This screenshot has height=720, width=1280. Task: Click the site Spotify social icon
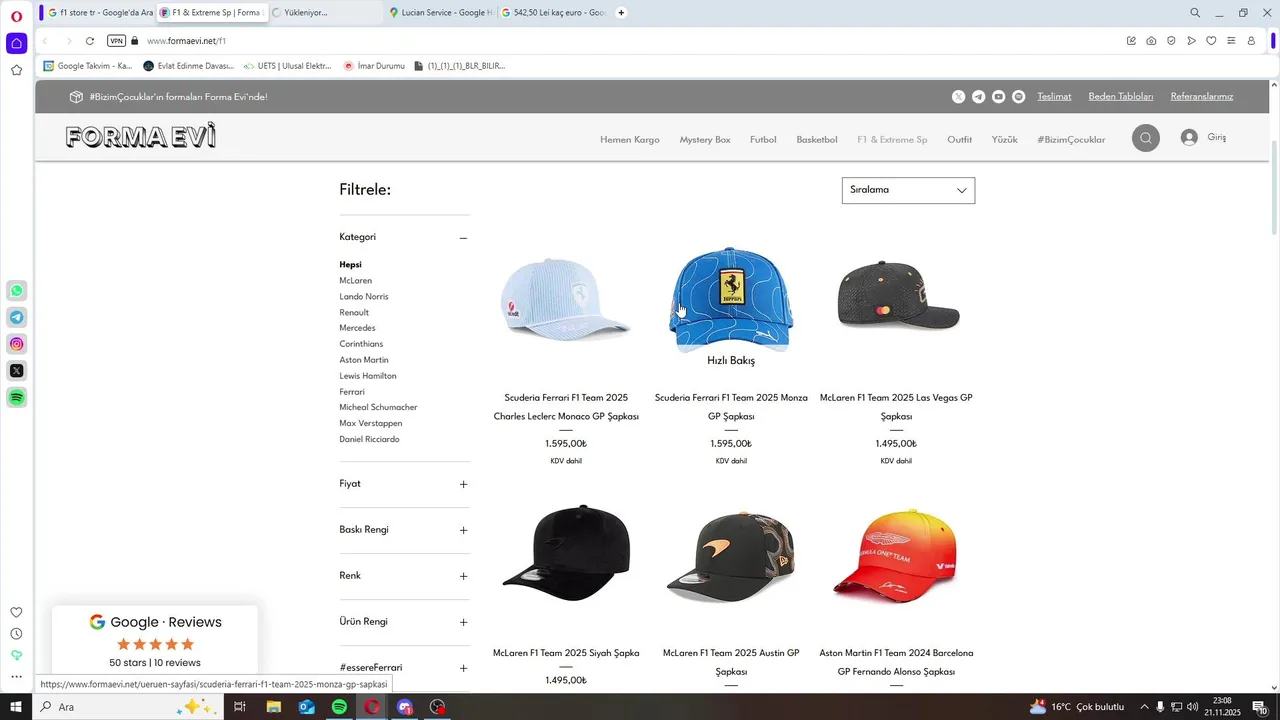click(1019, 97)
